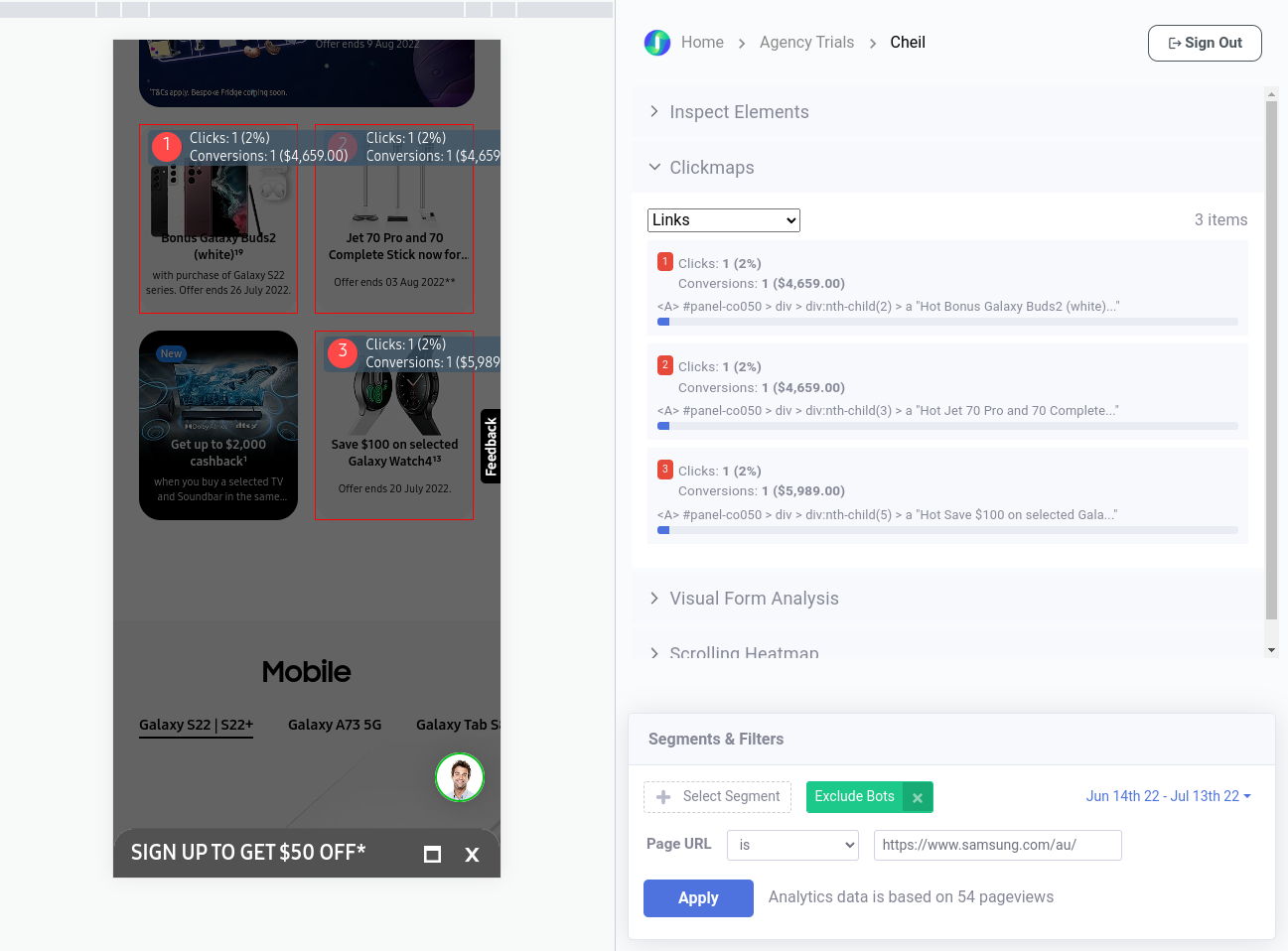Click red marker 1 on the clickmap

point(167,147)
